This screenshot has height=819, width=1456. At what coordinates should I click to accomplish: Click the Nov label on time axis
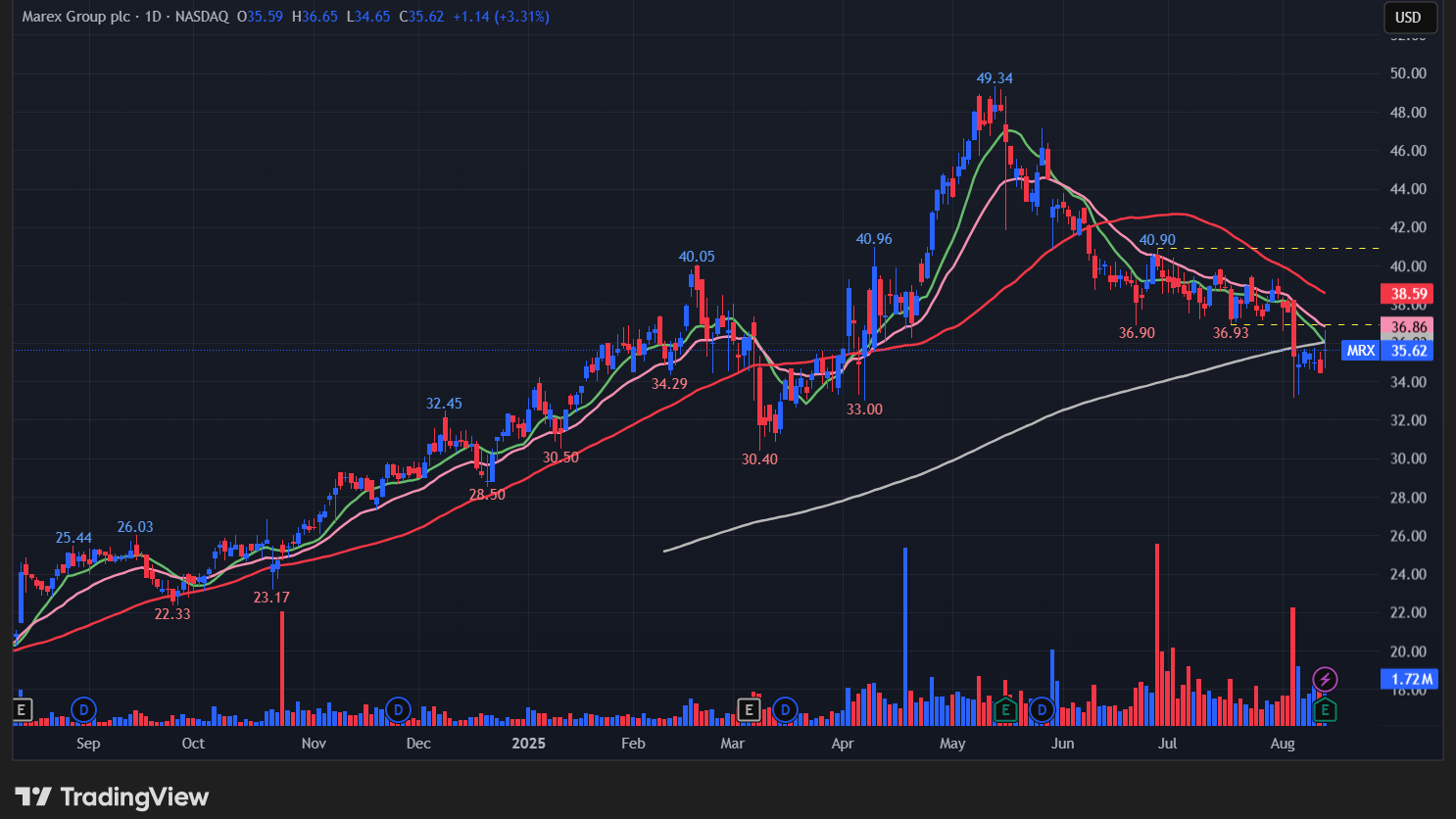point(314,744)
